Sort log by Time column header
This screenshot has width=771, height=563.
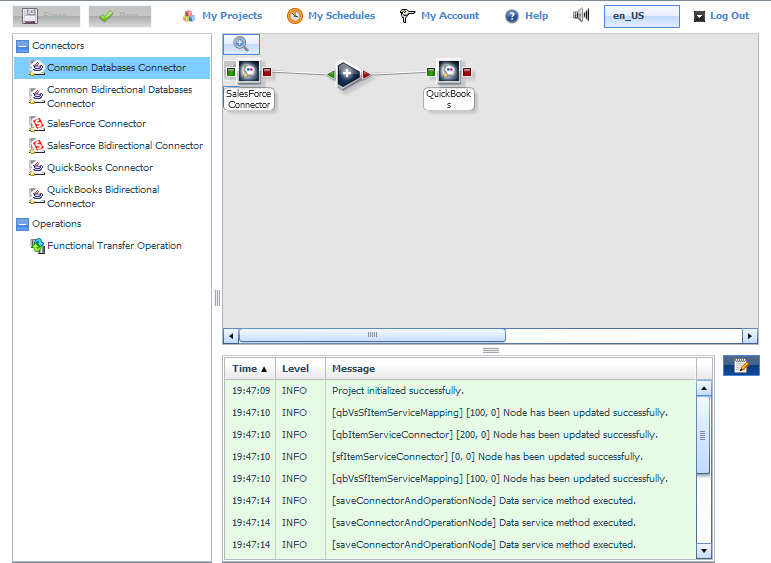[250, 369]
